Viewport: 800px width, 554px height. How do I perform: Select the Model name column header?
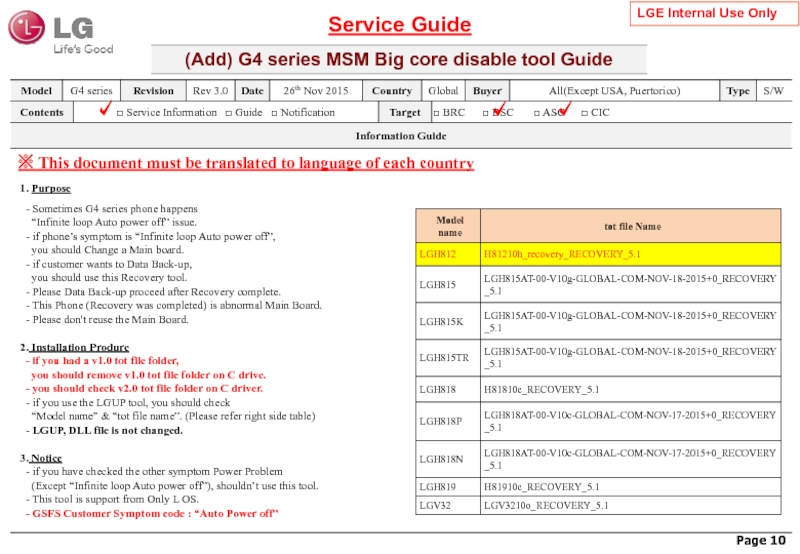click(448, 226)
